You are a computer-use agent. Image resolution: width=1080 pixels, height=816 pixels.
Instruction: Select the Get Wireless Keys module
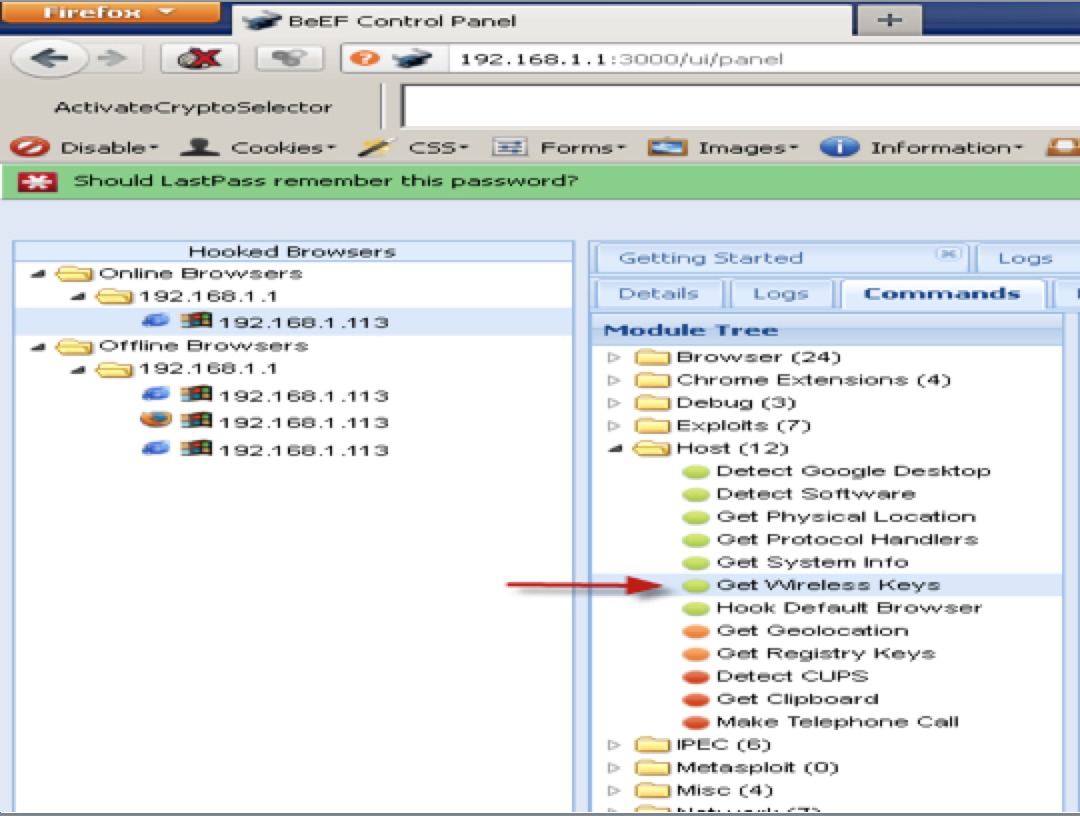(x=828, y=585)
